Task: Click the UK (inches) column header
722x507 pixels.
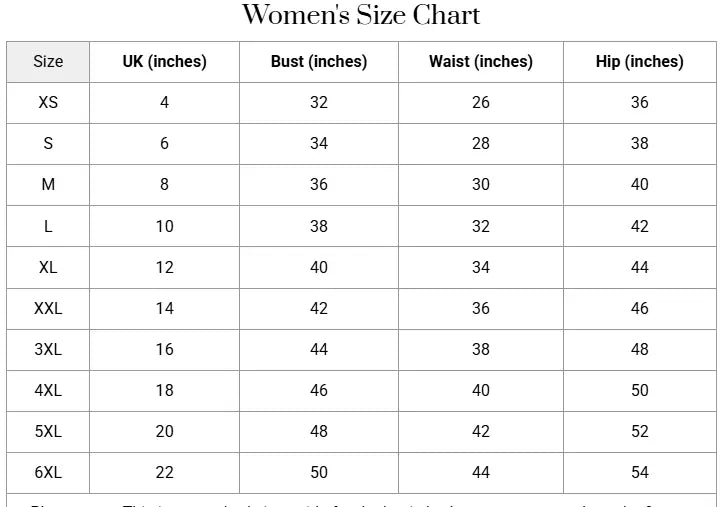Action: click(164, 62)
